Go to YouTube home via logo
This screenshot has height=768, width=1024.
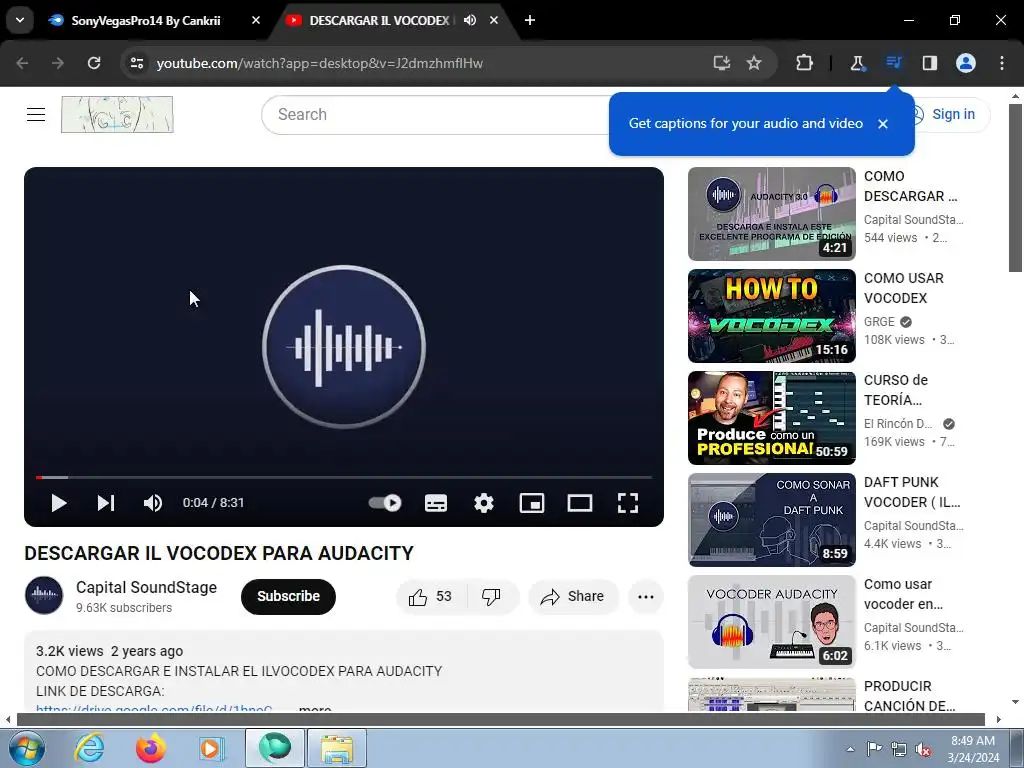[117, 114]
